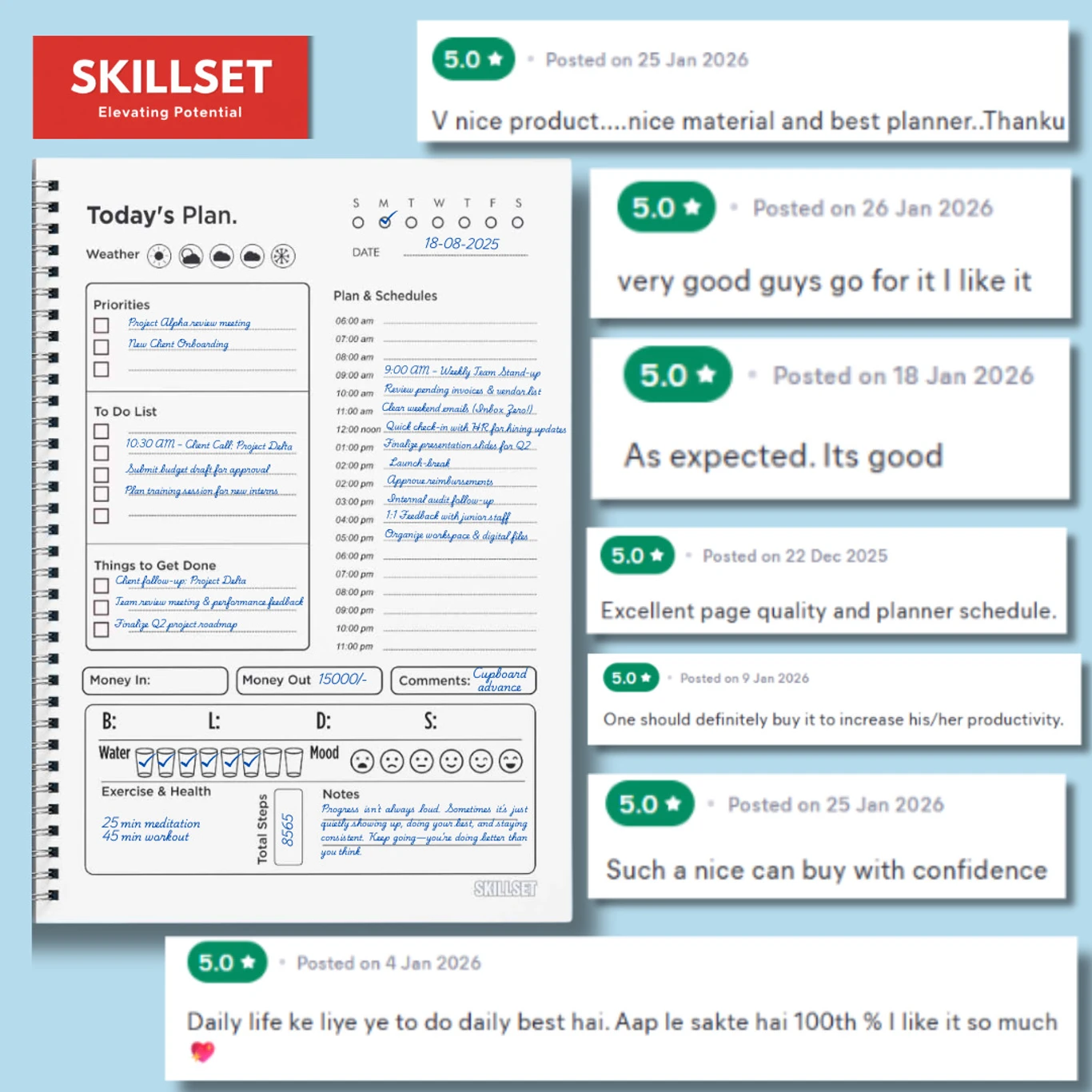
Task: Click the water glass directly beside Water label
Action: click(x=145, y=762)
